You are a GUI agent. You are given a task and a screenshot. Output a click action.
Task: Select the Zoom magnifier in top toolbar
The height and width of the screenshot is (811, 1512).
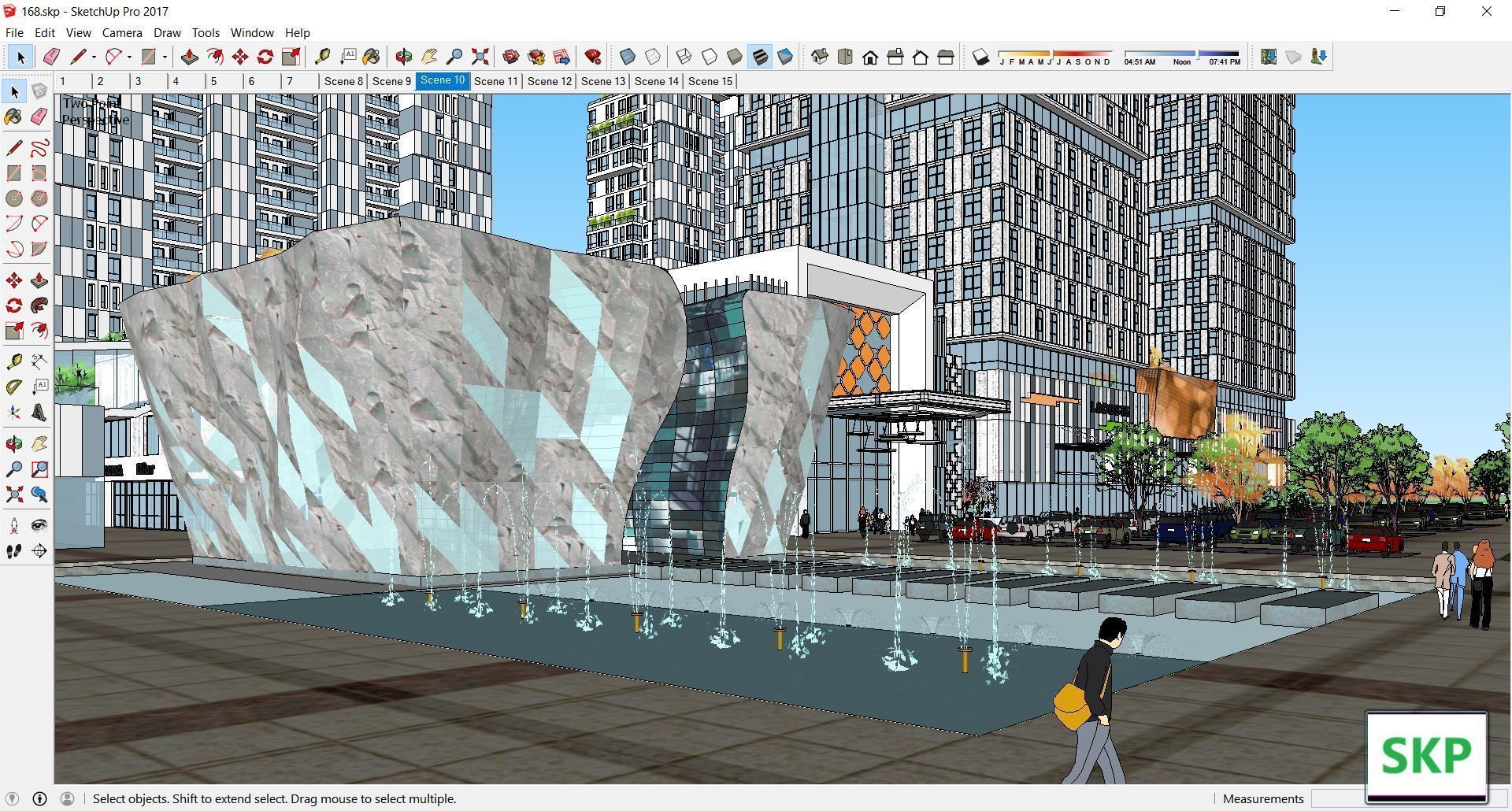pyautogui.click(x=454, y=57)
